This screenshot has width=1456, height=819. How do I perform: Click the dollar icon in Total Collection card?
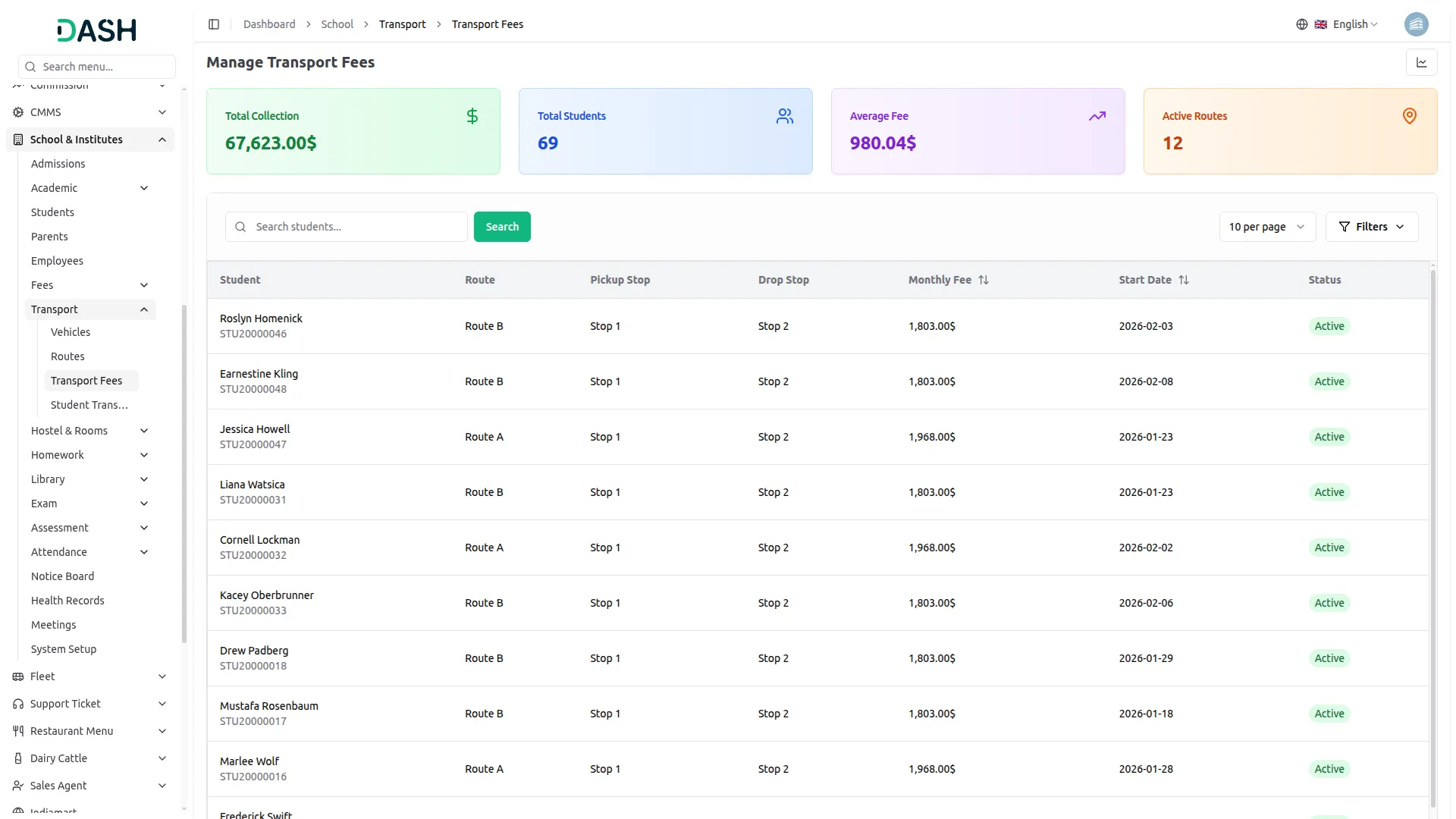click(x=472, y=116)
